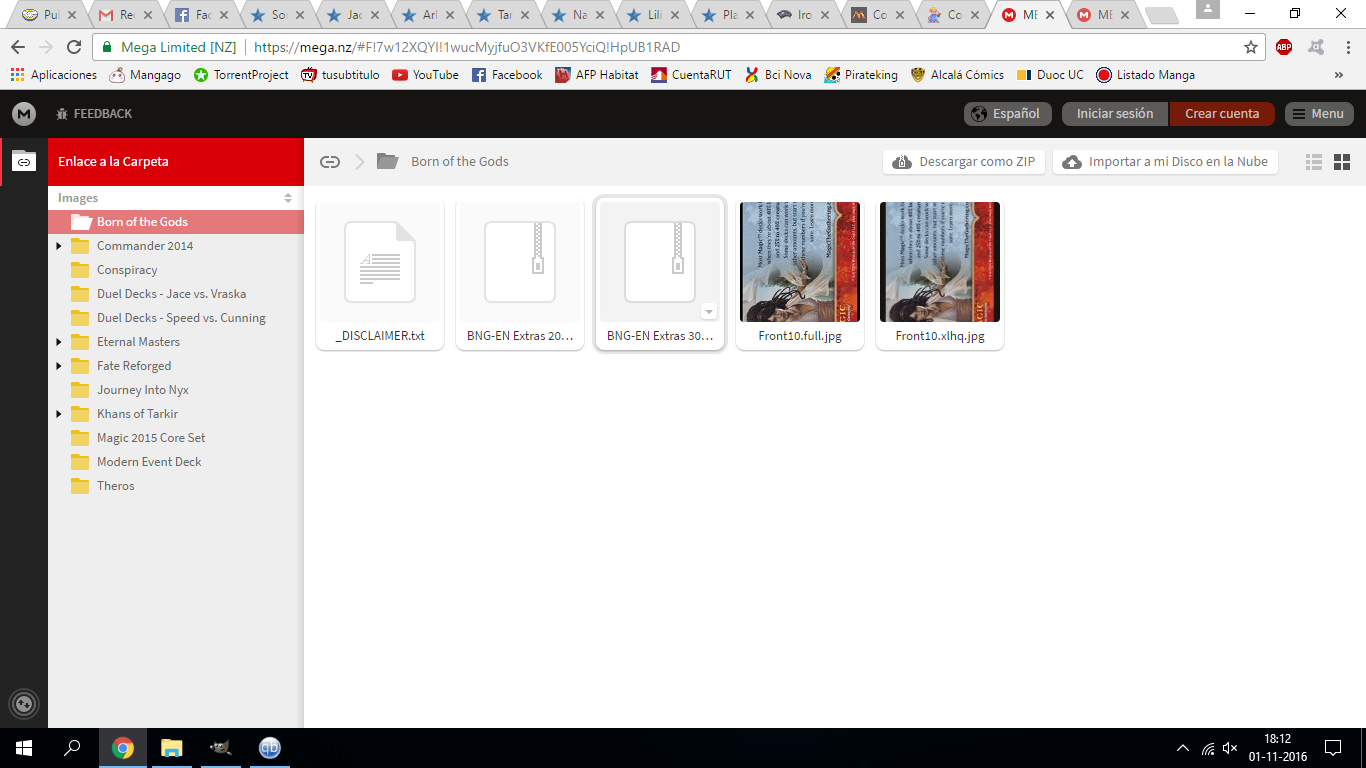Viewport: 1366px width, 768px height.
Task: Open the Theros folder
Action: tap(115, 486)
